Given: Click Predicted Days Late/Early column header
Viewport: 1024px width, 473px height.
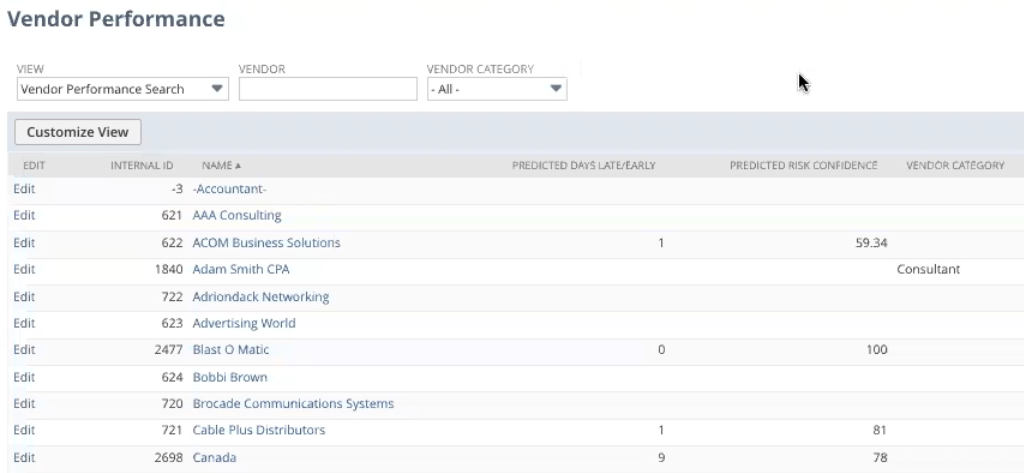Looking at the screenshot, I should 584,166.
